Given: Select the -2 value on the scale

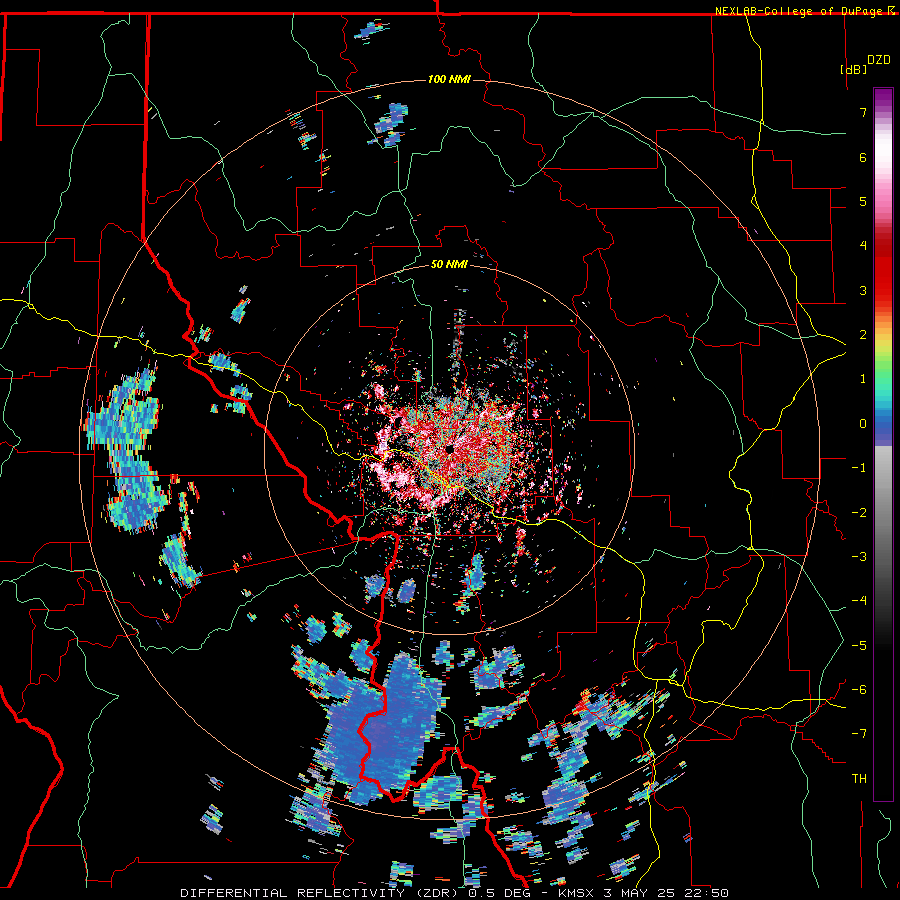Looking at the screenshot, I should pos(859,513).
